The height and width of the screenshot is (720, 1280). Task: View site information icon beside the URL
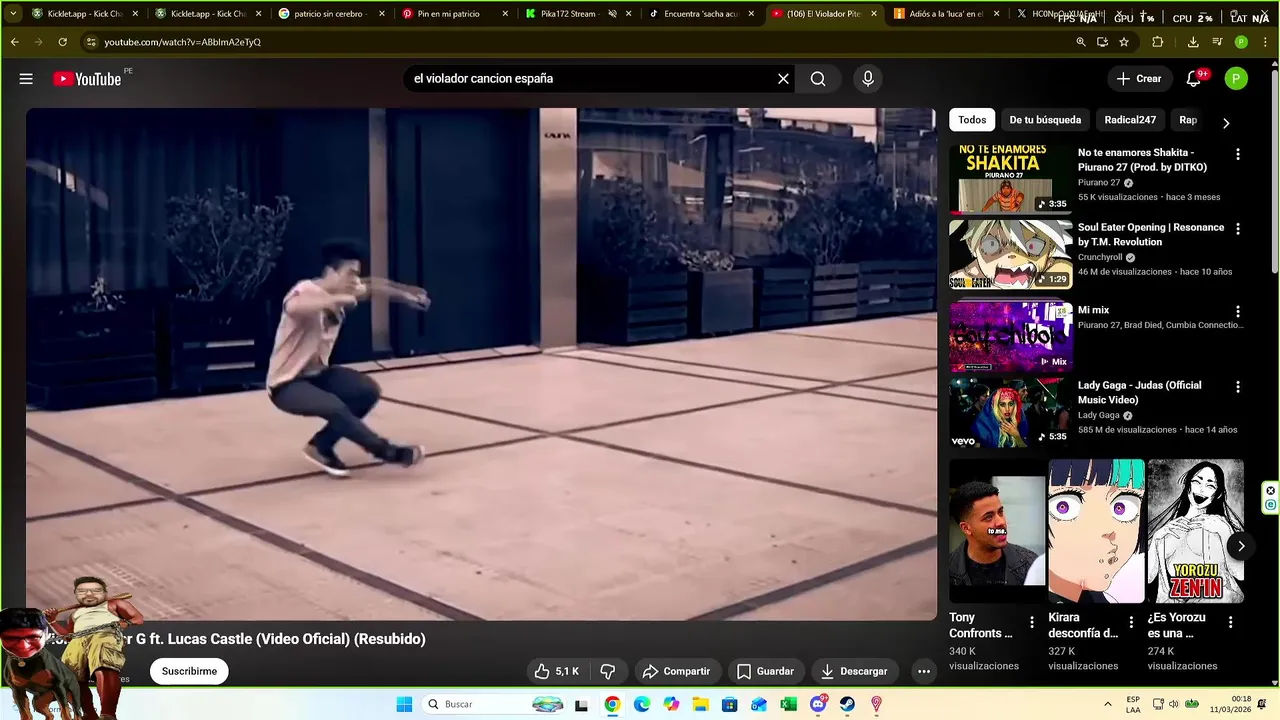pos(91,42)
